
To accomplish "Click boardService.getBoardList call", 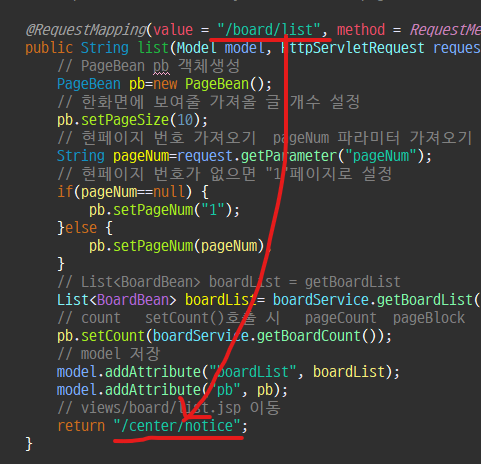I will [x=373, y=300].
